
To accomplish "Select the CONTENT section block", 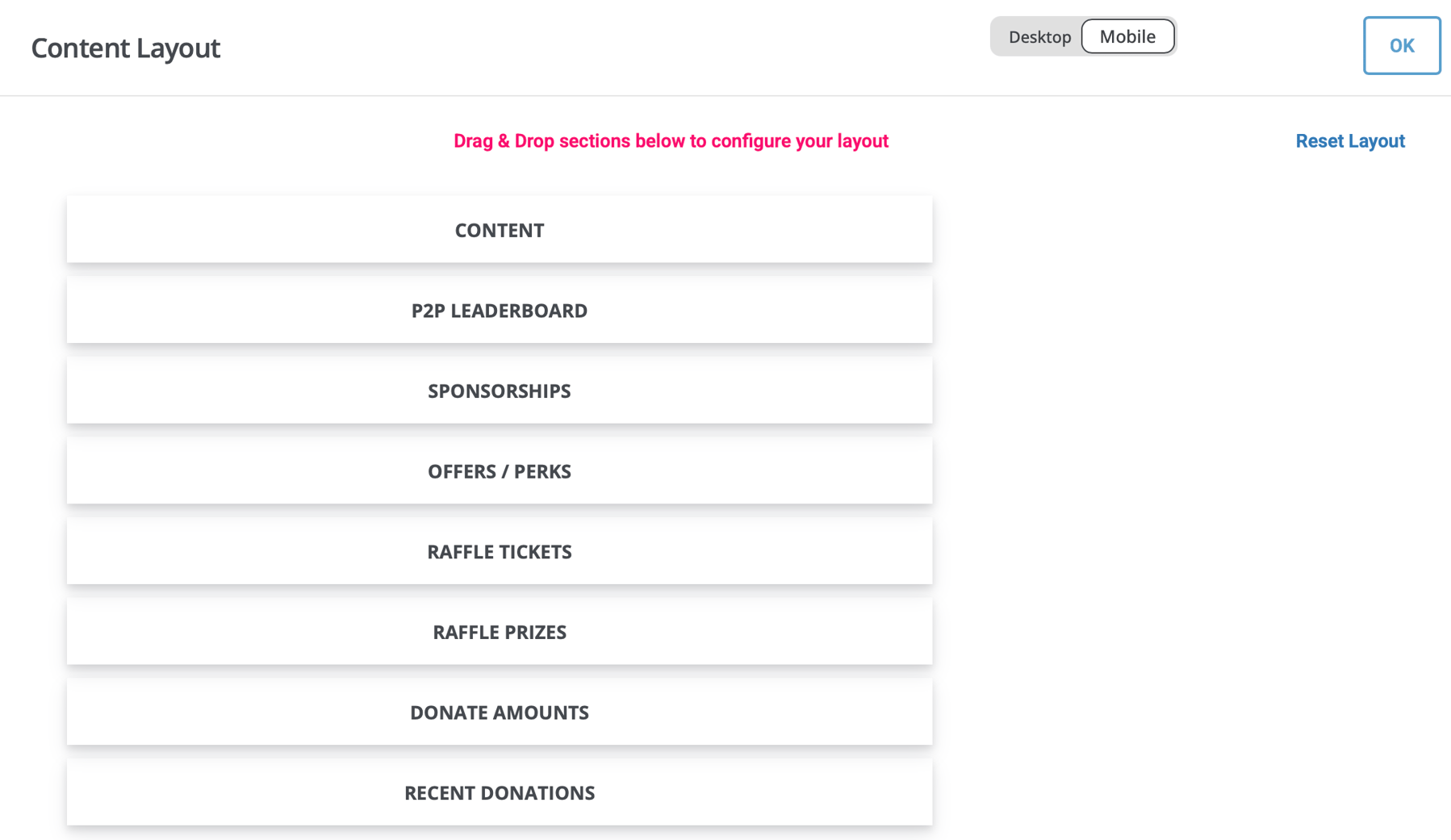I will click(x=500, y=230).
